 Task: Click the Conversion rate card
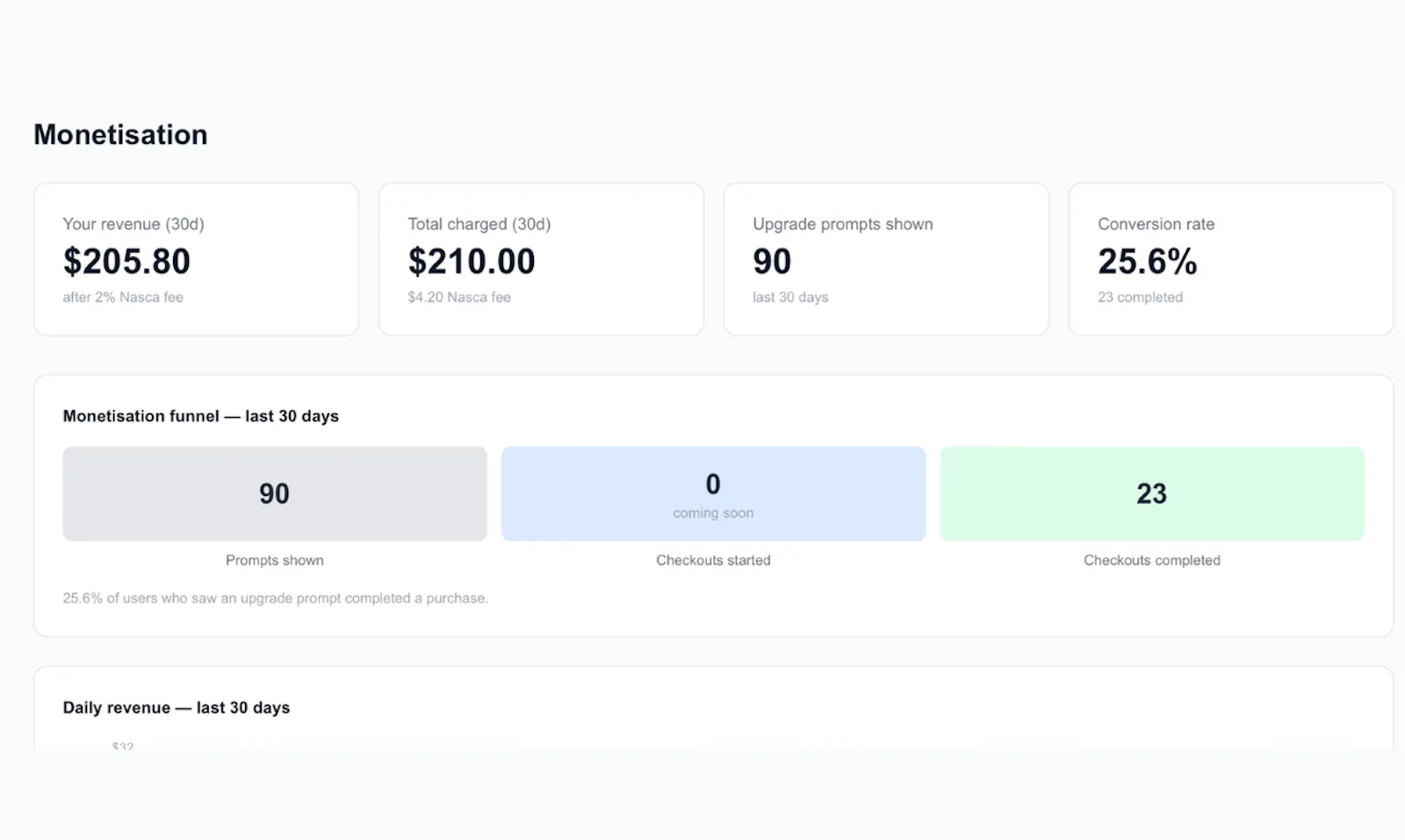point(1231,259)
